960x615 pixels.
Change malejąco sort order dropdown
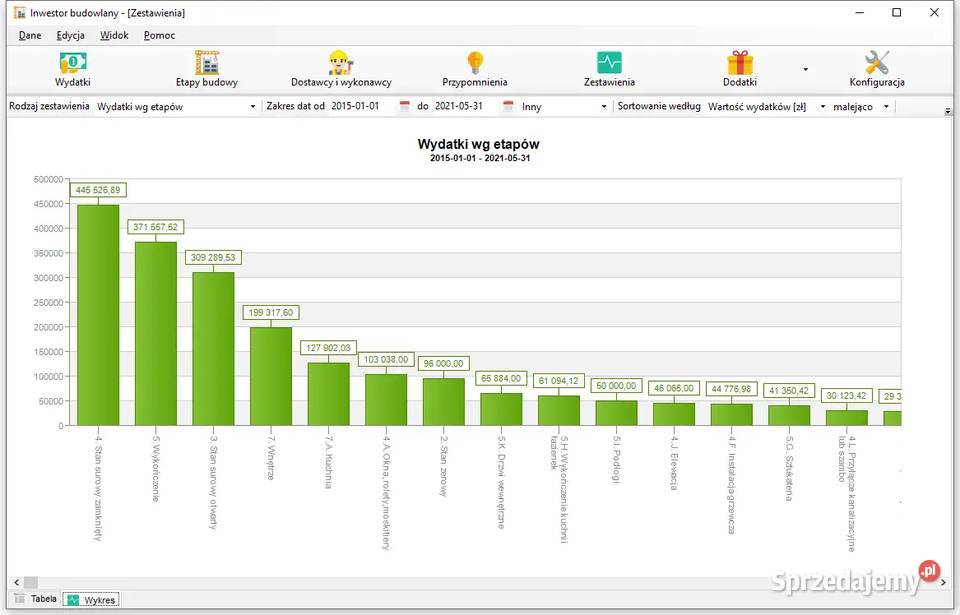pyautogui.click(x=885, y=107)
